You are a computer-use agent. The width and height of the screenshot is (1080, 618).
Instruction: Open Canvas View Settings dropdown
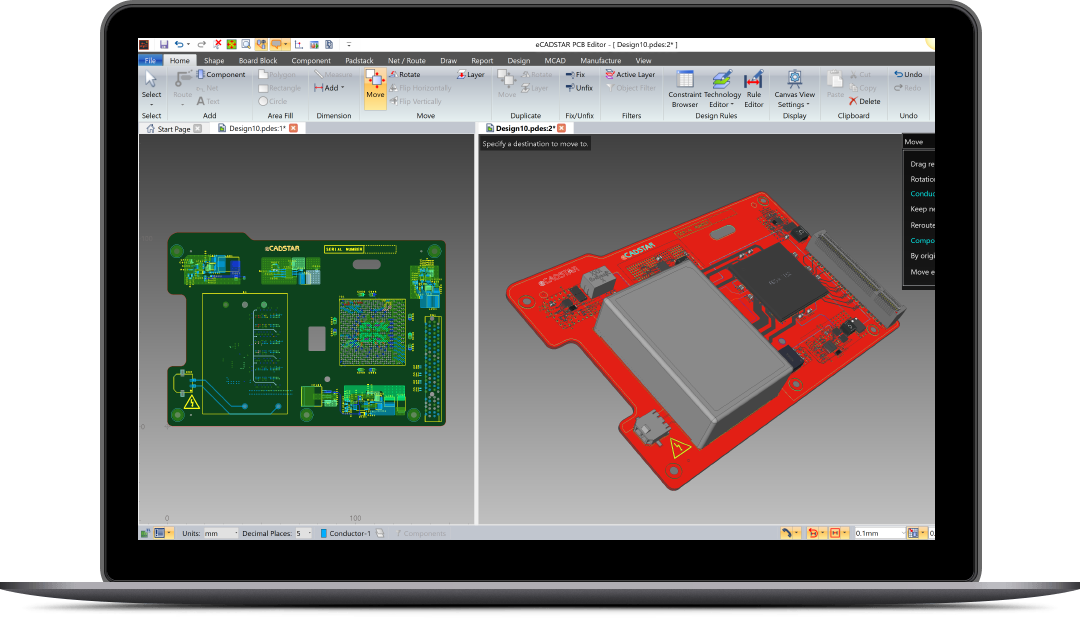click(x=794, y=89)
